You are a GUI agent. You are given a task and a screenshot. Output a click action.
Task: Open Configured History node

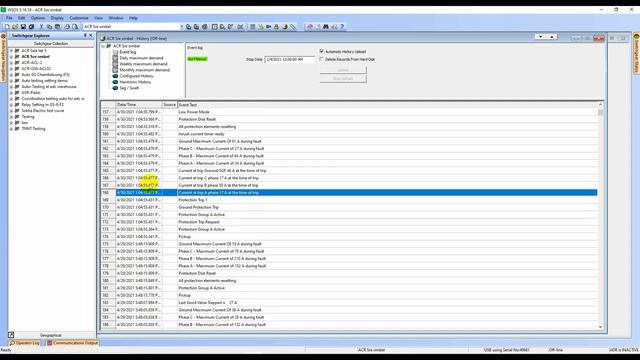(136, 76)
